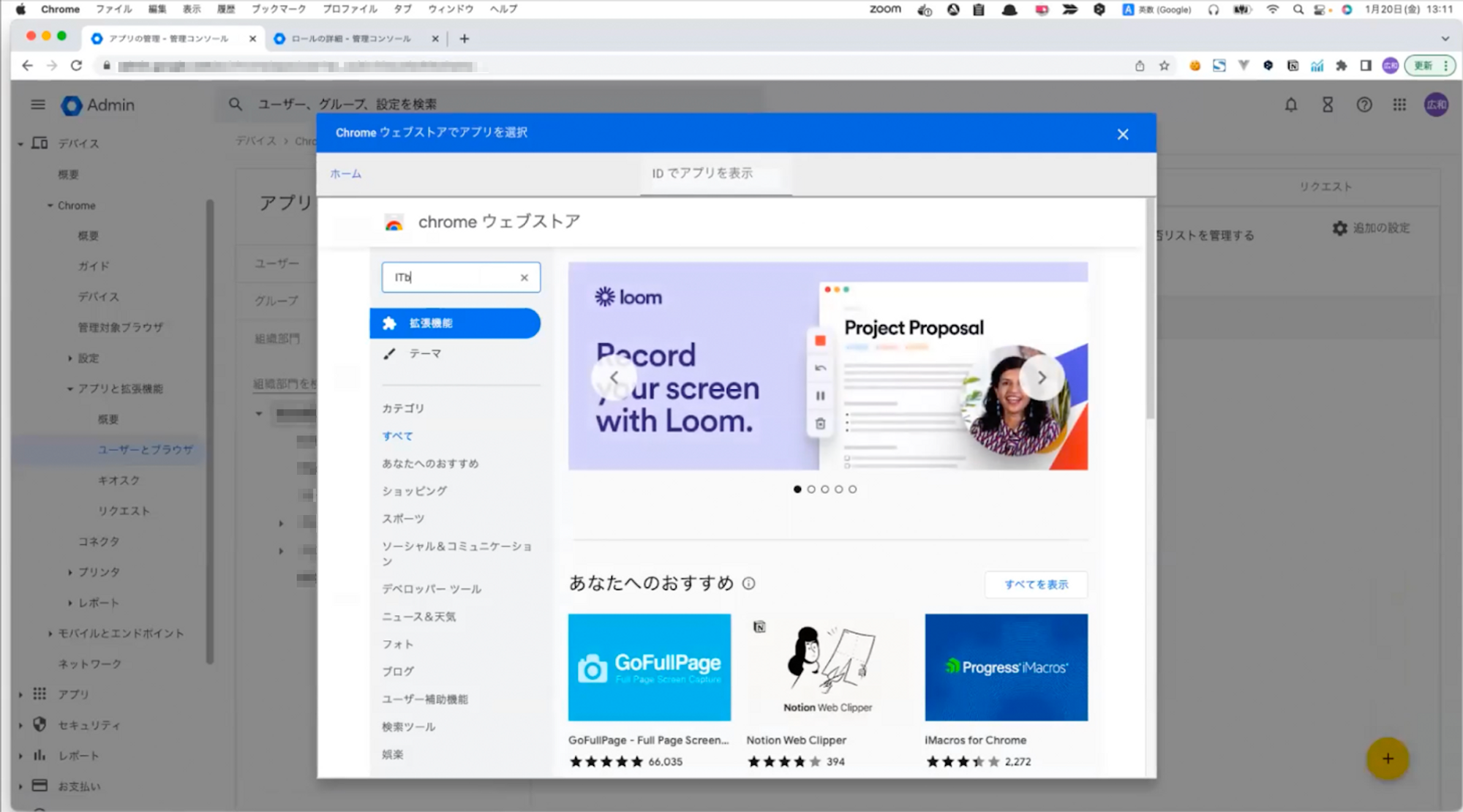
Task: Click the notifications bell icon
Action: tap(1291, 105)
